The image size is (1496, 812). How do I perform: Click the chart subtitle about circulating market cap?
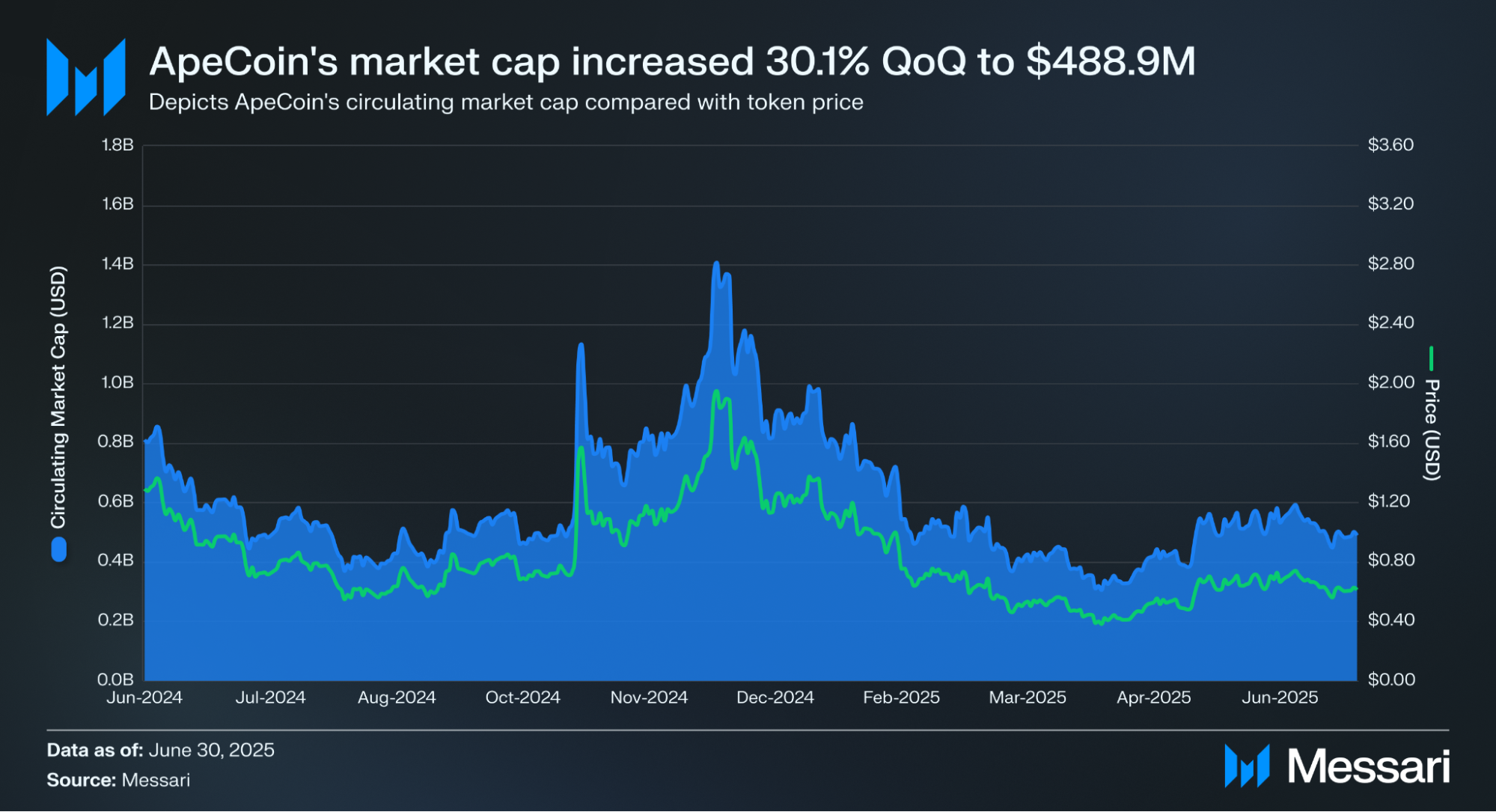pyautogui.click(x=506, y=102)
